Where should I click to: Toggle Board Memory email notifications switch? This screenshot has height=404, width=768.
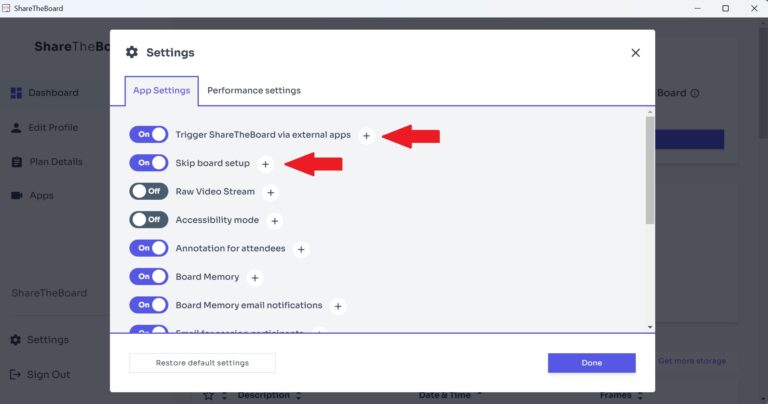point(148,305)
